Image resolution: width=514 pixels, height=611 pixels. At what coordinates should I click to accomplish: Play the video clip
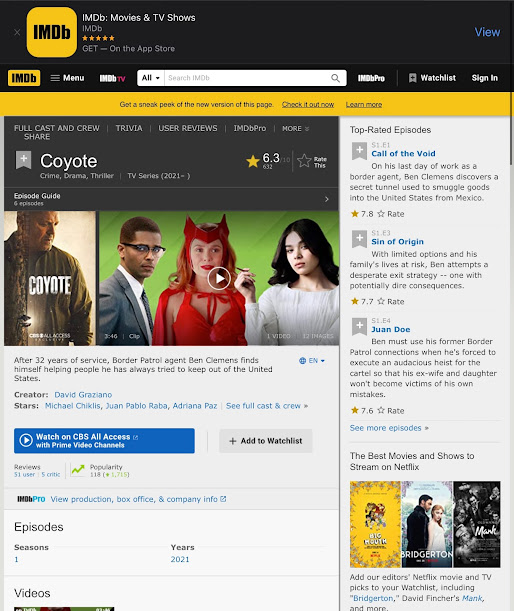pos(219,278)
